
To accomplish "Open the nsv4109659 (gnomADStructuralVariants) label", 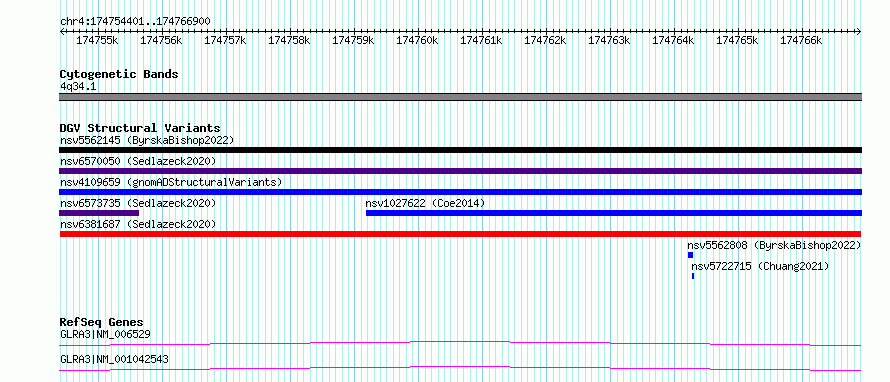I will pos(171,182).
